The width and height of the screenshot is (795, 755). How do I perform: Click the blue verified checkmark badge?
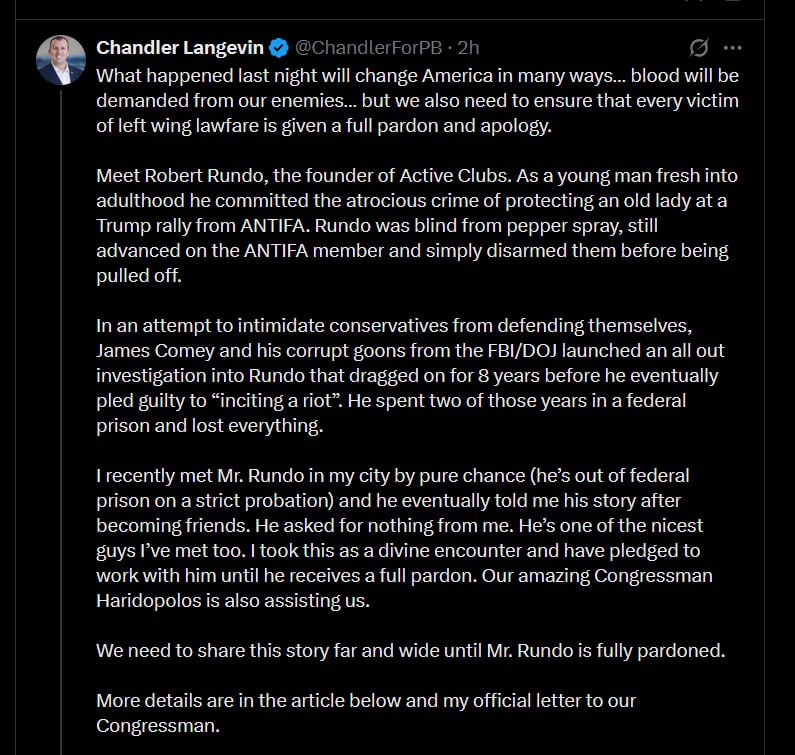coord(281,48)
